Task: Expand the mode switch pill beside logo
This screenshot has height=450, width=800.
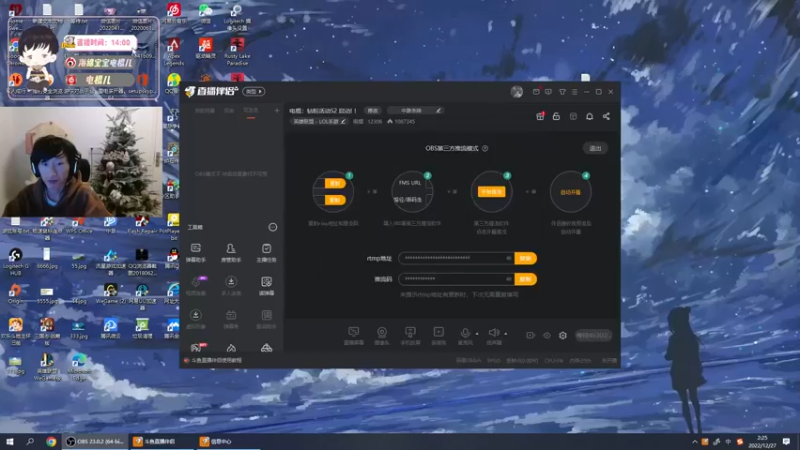Action: tap(254, 91)
